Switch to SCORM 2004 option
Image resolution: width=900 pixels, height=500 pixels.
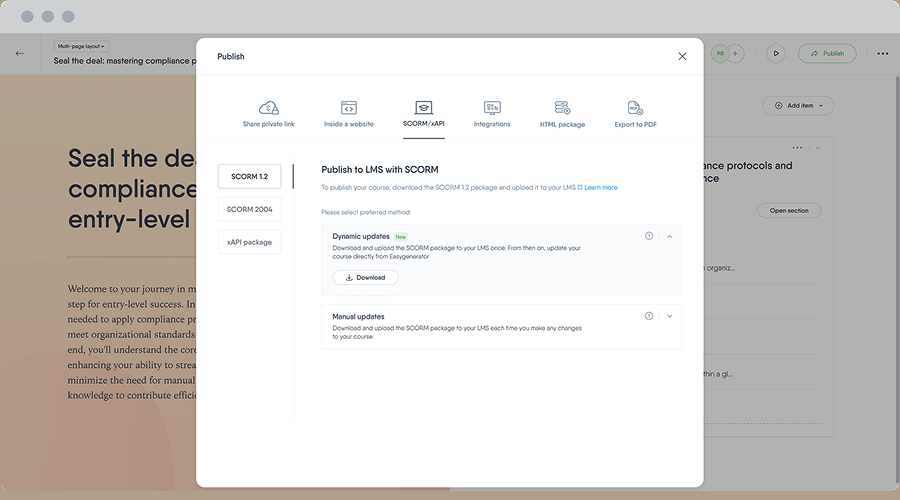point(249,209)
